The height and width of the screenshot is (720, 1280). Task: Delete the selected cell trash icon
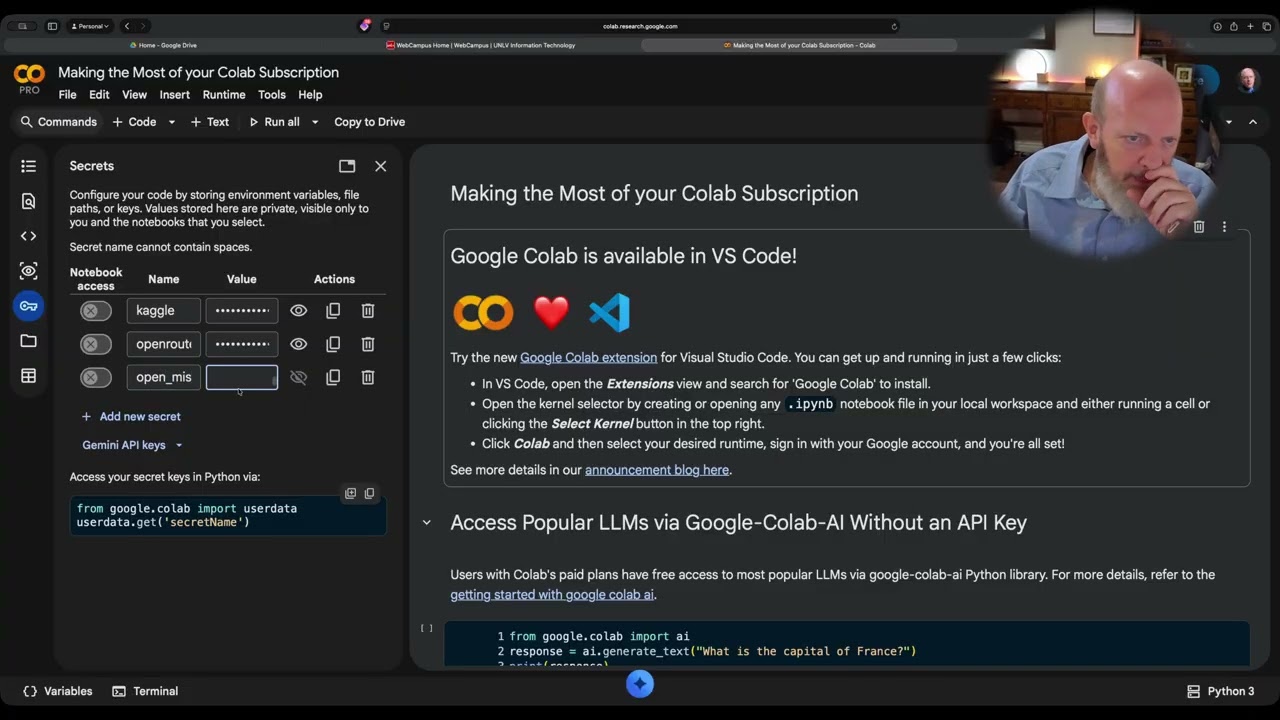click(x=1199, y=227)
